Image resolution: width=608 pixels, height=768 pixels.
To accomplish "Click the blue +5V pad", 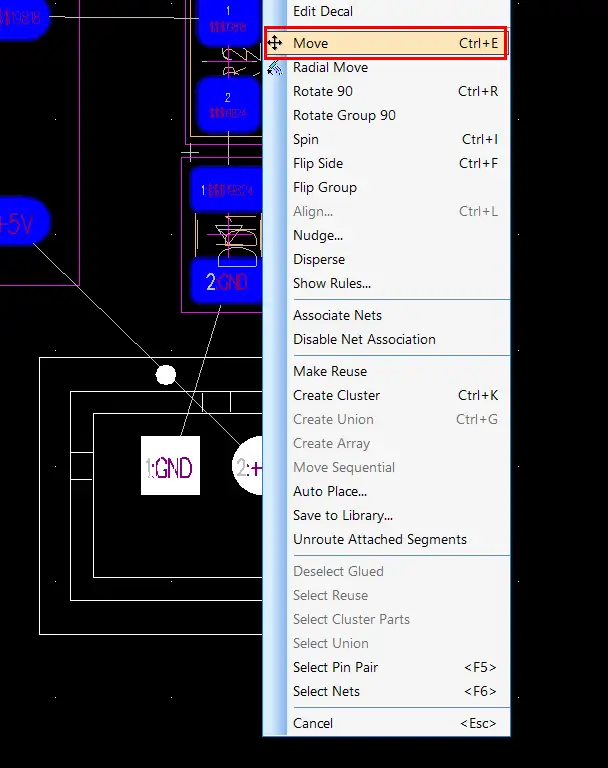I will point(24,222).
